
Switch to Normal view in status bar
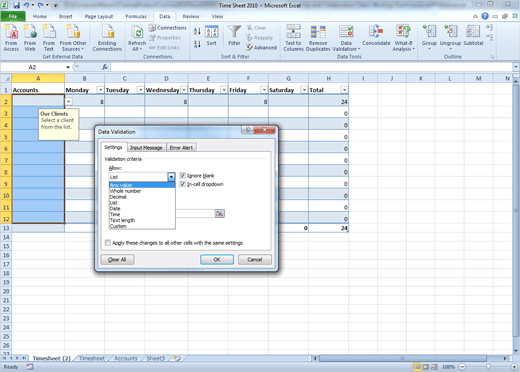coord(417,367)
